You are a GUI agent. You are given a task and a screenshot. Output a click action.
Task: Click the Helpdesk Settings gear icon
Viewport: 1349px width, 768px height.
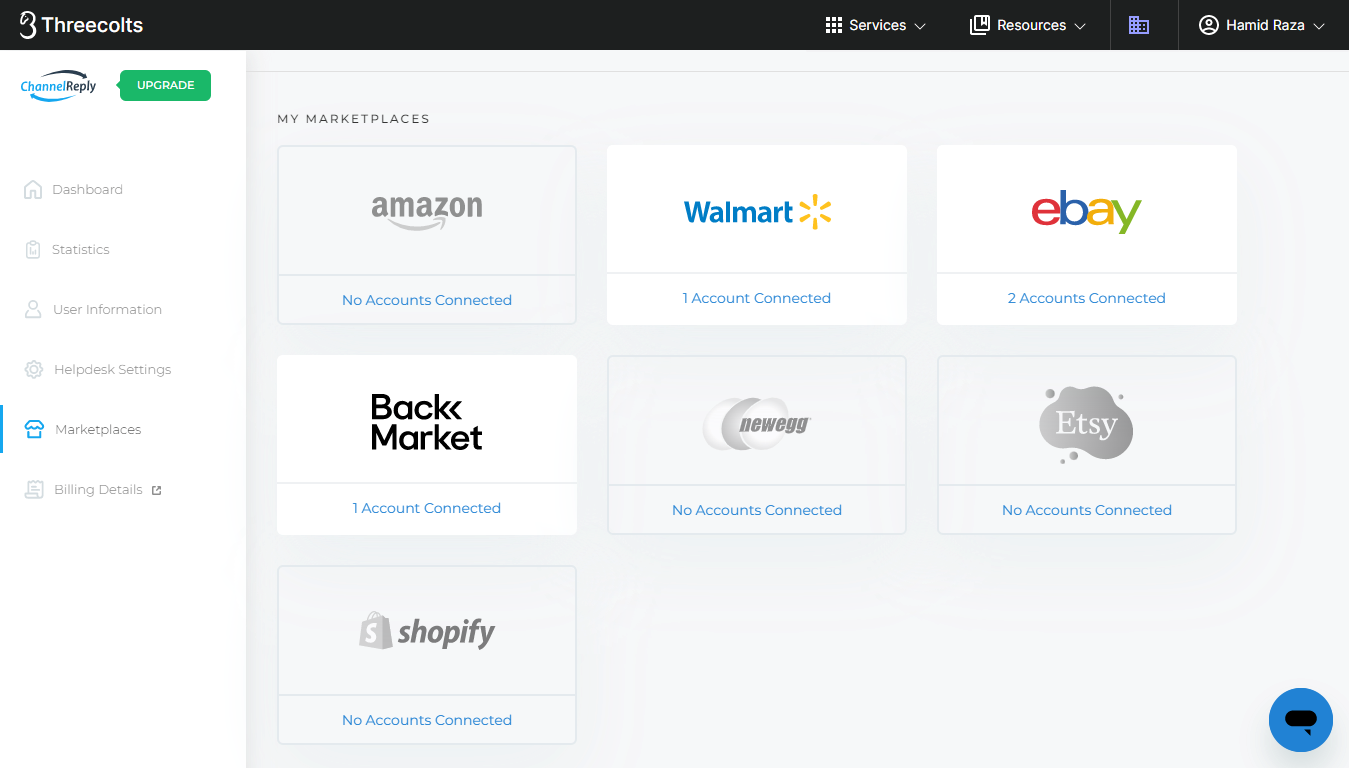click(x=34, y=370)
